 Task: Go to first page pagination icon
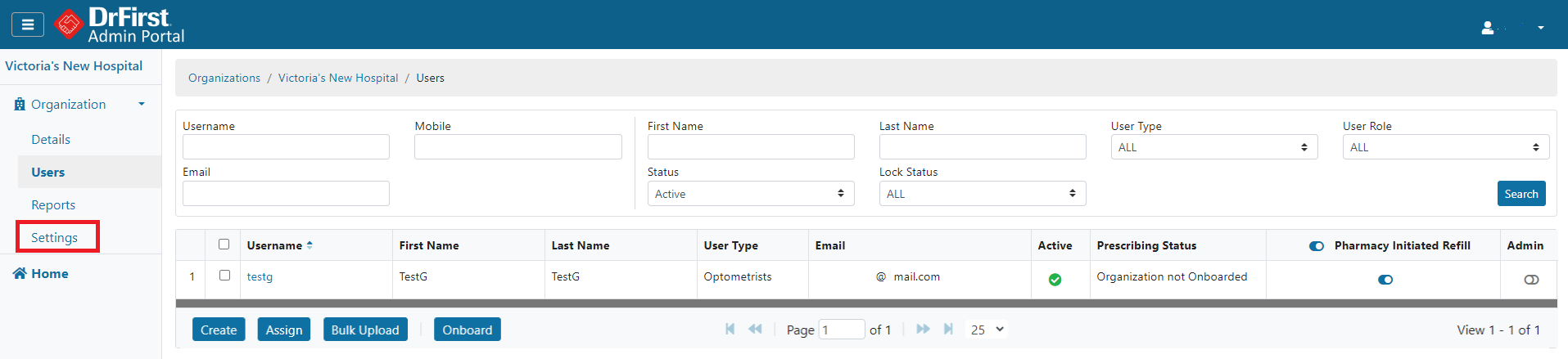tap(730, 329)
